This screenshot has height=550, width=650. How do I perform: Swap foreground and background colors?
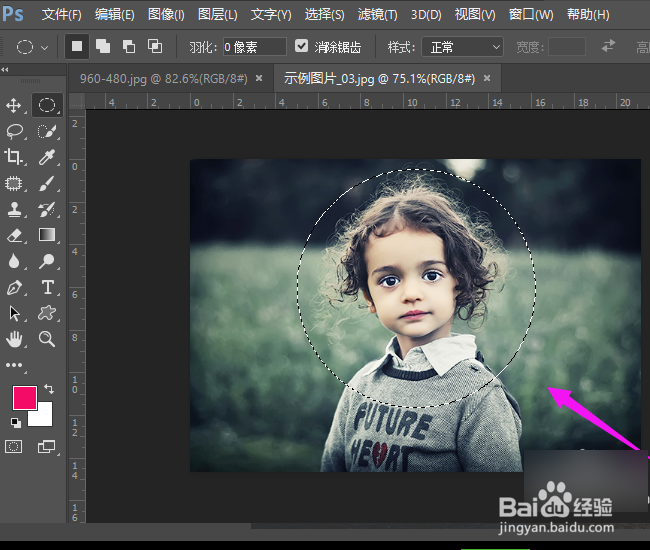[x=49, y=389]
